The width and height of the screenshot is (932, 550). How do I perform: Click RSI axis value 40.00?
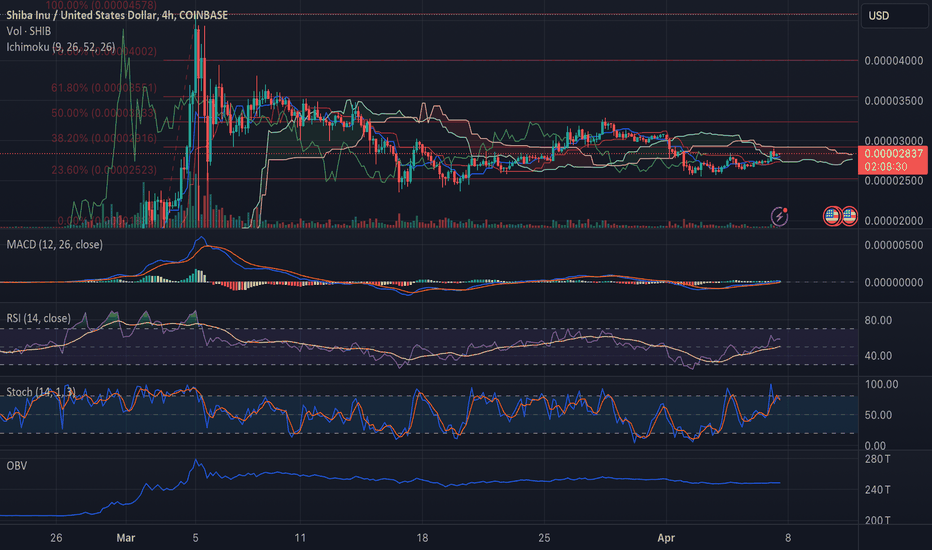[x=878, y=356]
